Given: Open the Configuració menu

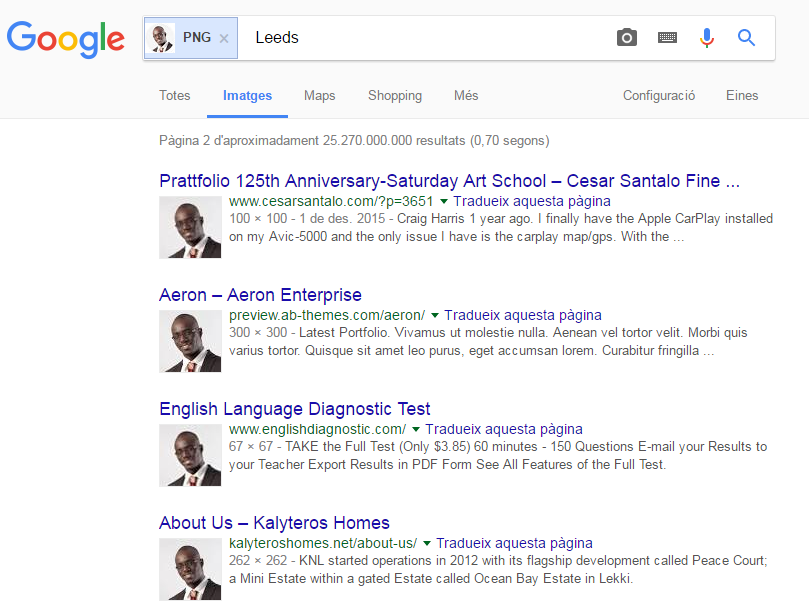Looking at the screenshot, I should coord(659,95).
